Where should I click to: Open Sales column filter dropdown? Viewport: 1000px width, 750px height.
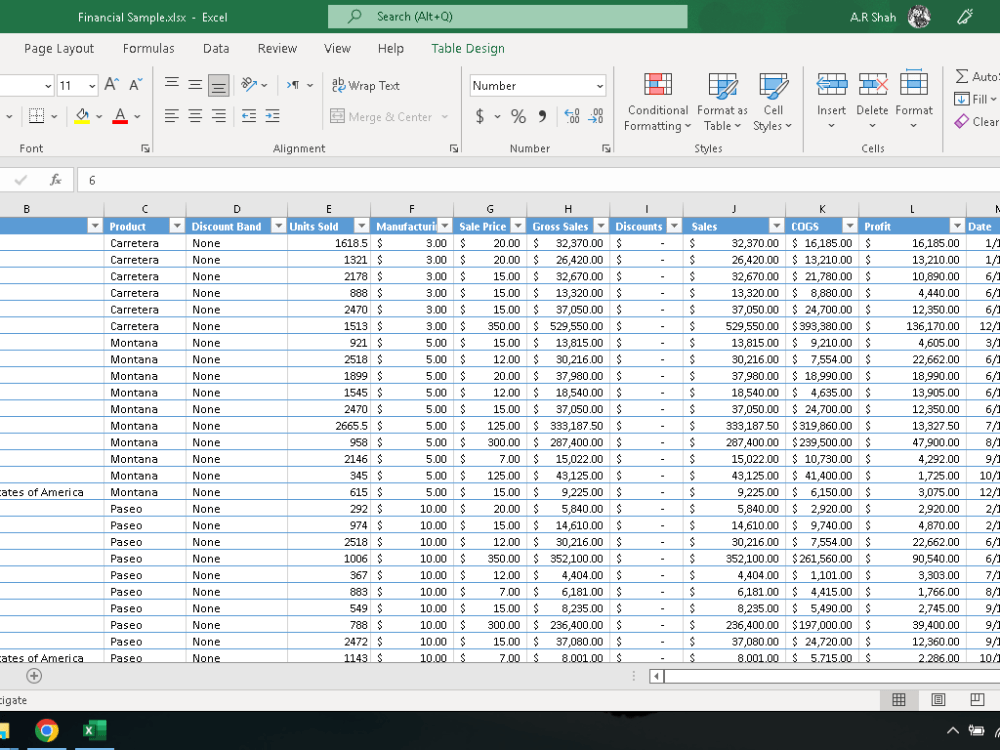coord(776,226)
